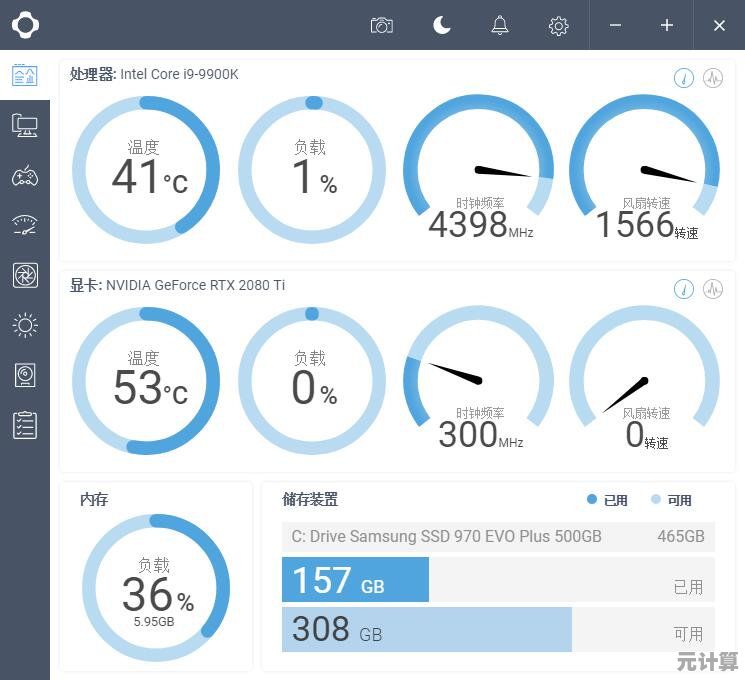This screenshot has width=745, height=680.
Task: Open the clipboard checklist sidebar icon
Action: [25, 425]
